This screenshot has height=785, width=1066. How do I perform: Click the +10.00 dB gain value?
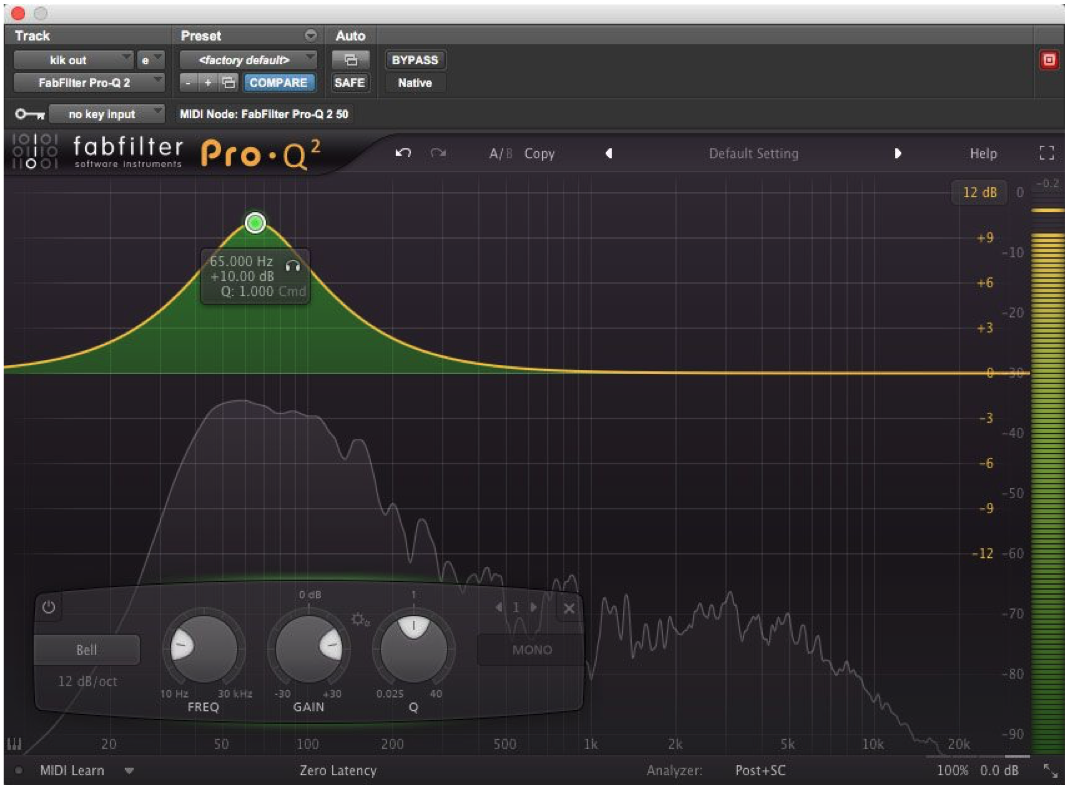(x=241, y=276)
